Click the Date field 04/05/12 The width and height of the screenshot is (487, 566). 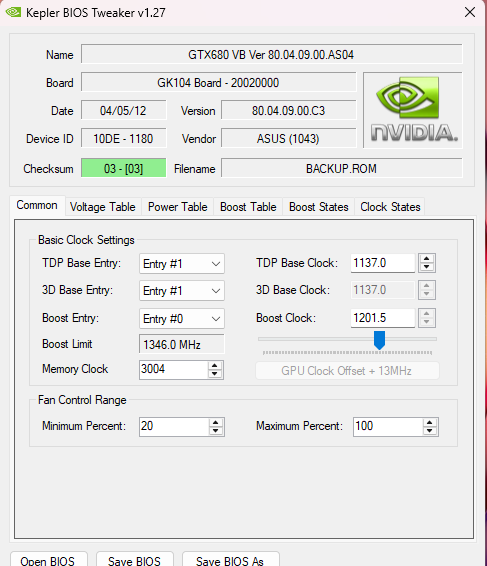point(123,110)
